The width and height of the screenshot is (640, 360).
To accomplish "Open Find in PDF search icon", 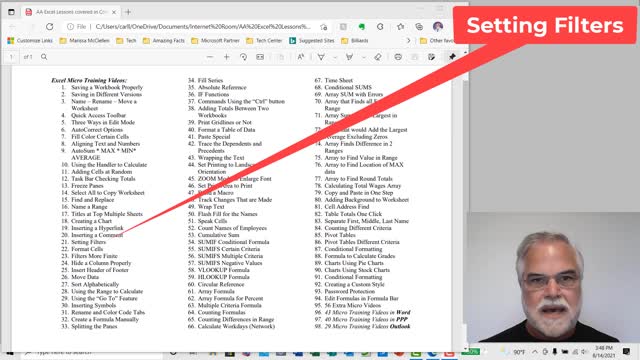I will coord(44,57).
